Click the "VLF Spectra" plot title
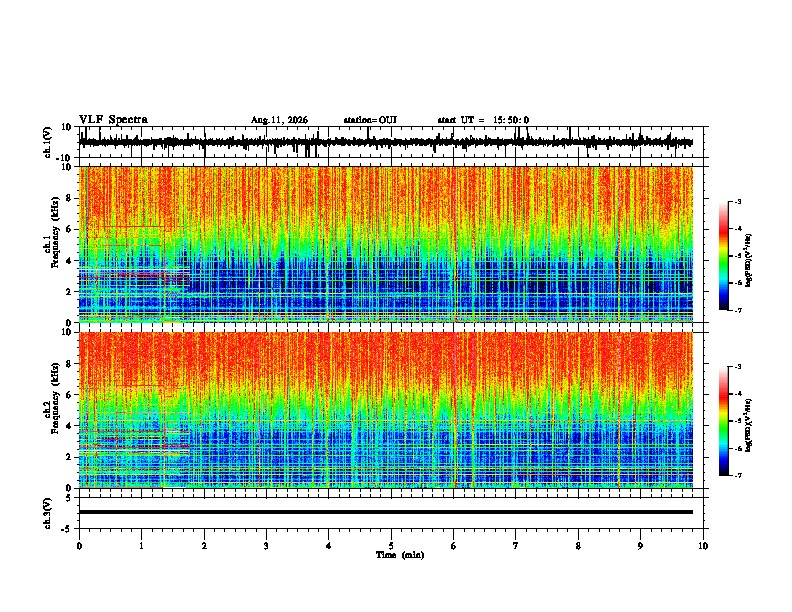 113,119
